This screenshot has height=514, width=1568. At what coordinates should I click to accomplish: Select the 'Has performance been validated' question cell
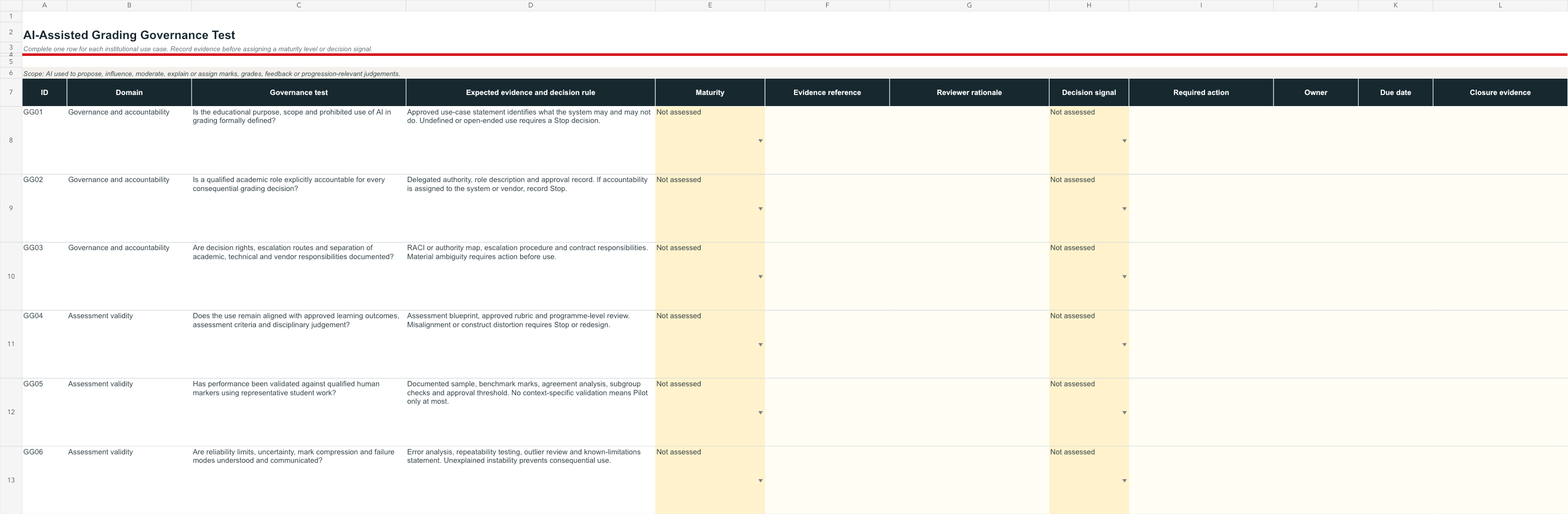click(299, 412)
